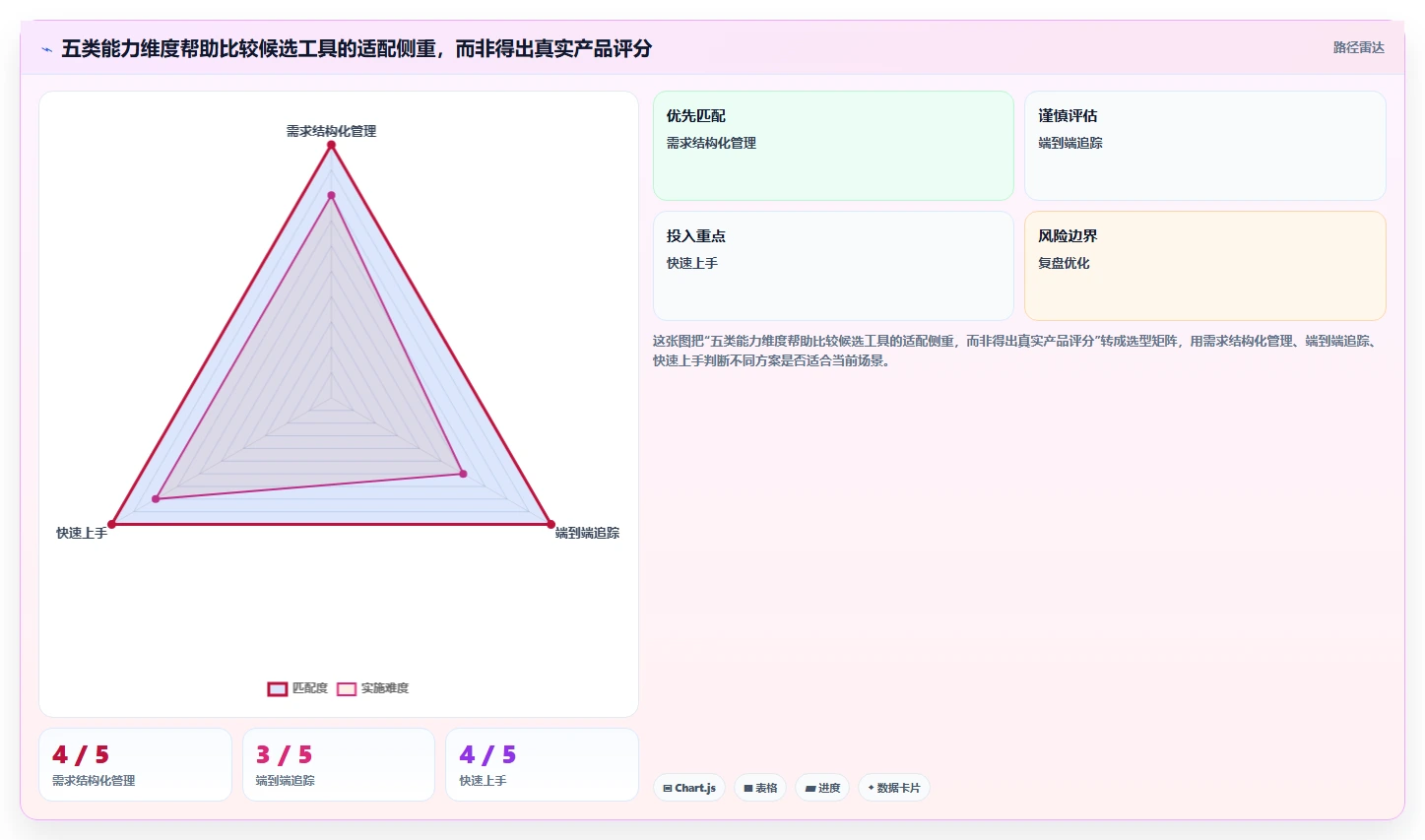This screenshot has height=840, width=1425.
Task: Click 需求结构化管理 text in 优先匹配 card
Action: [x=711, y=143]
